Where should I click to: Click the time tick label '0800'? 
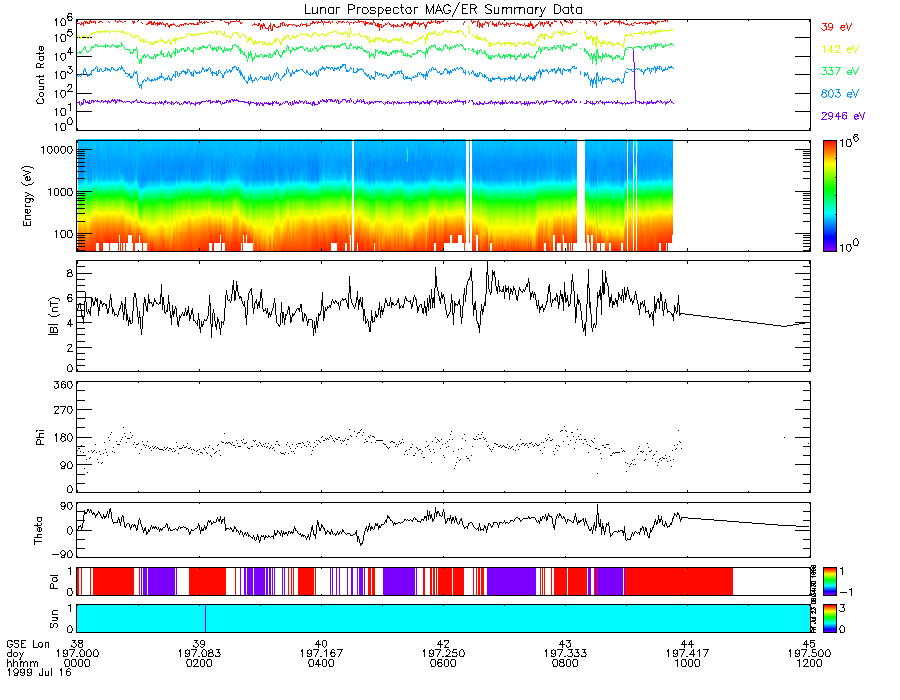tap(565, 663)
